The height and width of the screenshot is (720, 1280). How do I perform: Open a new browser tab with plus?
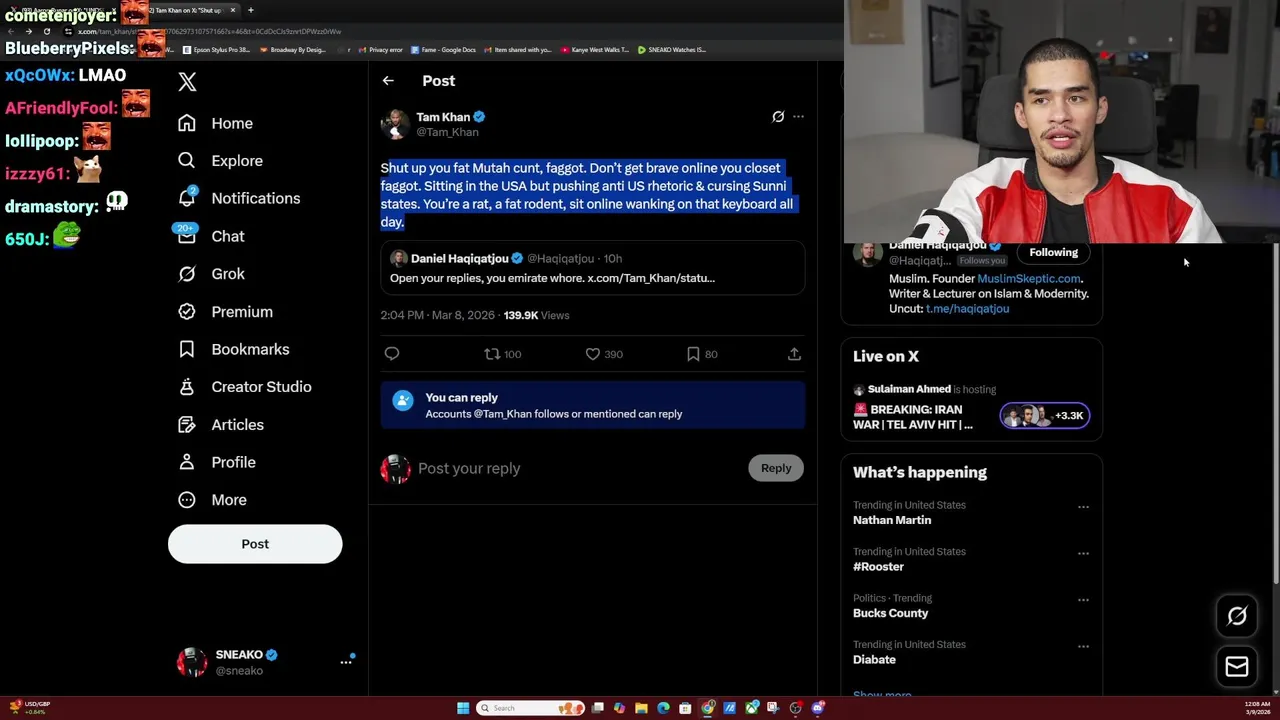(251, 10)
